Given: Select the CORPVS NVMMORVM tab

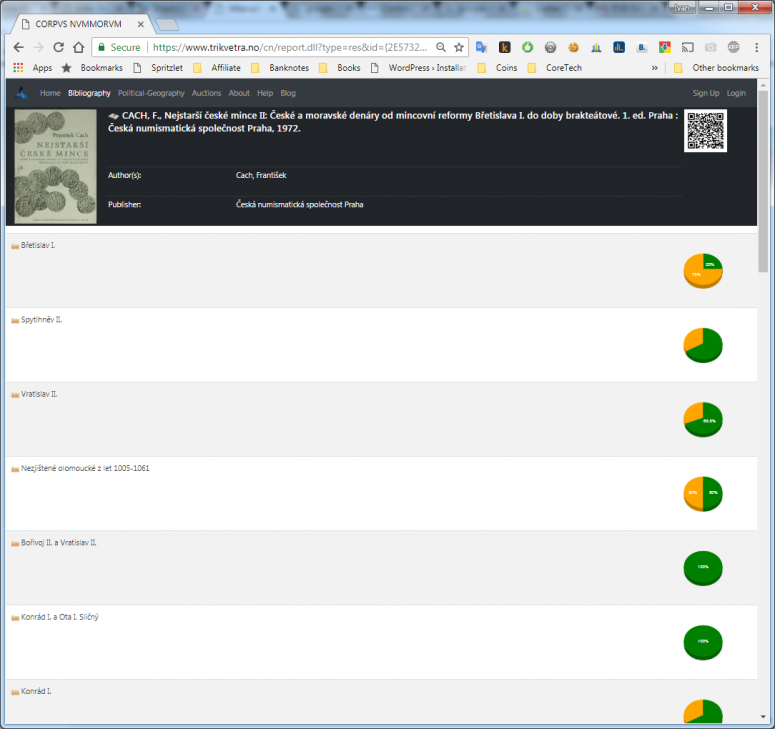Looking at the screenshot, I should [x=78, y=24].
